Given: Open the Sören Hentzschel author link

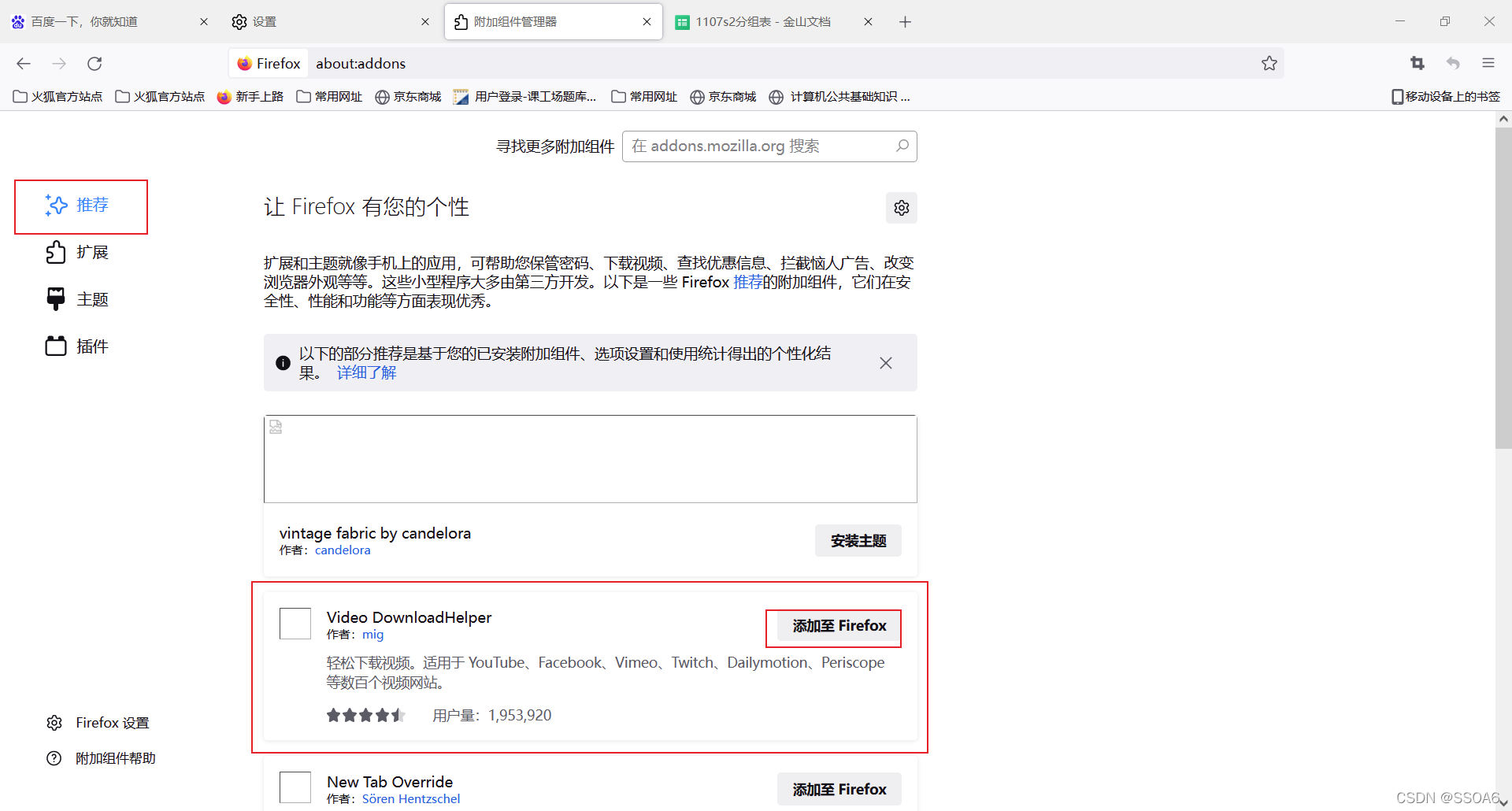Looking at the screenshot, I should click(411, 798).
